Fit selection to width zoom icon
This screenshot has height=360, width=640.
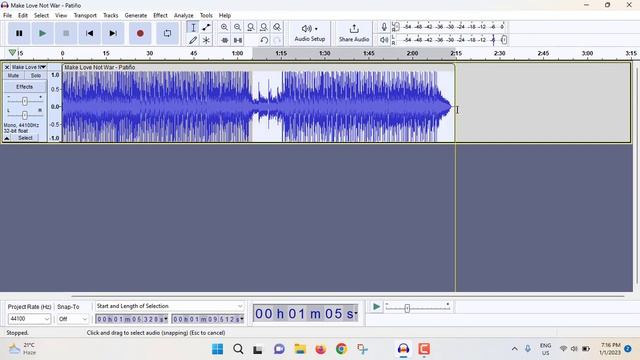[251, 27]
